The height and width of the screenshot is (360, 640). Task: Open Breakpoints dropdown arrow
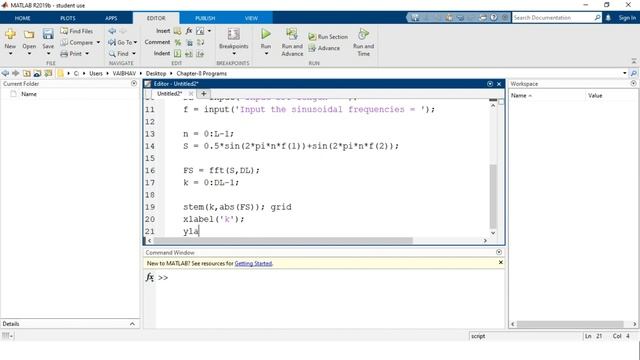[234, 53]
